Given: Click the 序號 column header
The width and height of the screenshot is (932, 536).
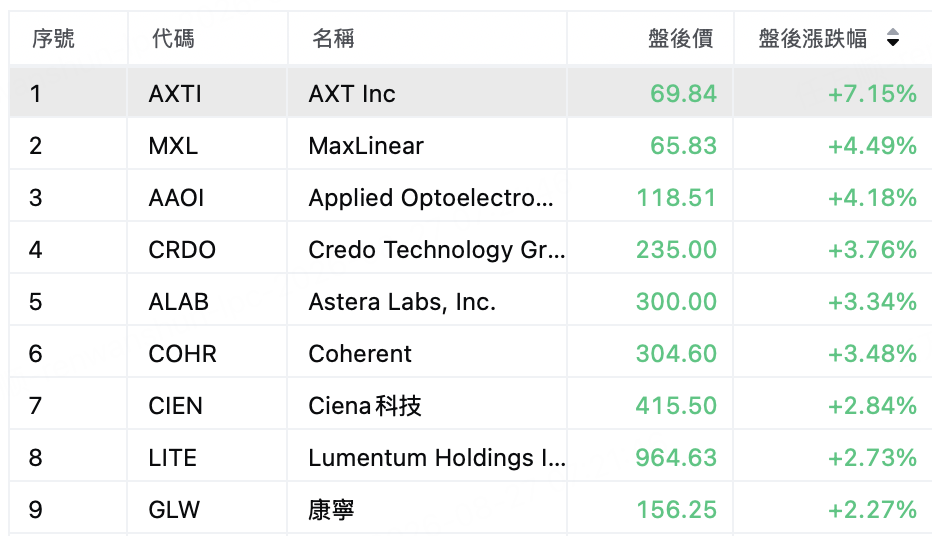Looking at the screenshot, I should click(53, 39).
